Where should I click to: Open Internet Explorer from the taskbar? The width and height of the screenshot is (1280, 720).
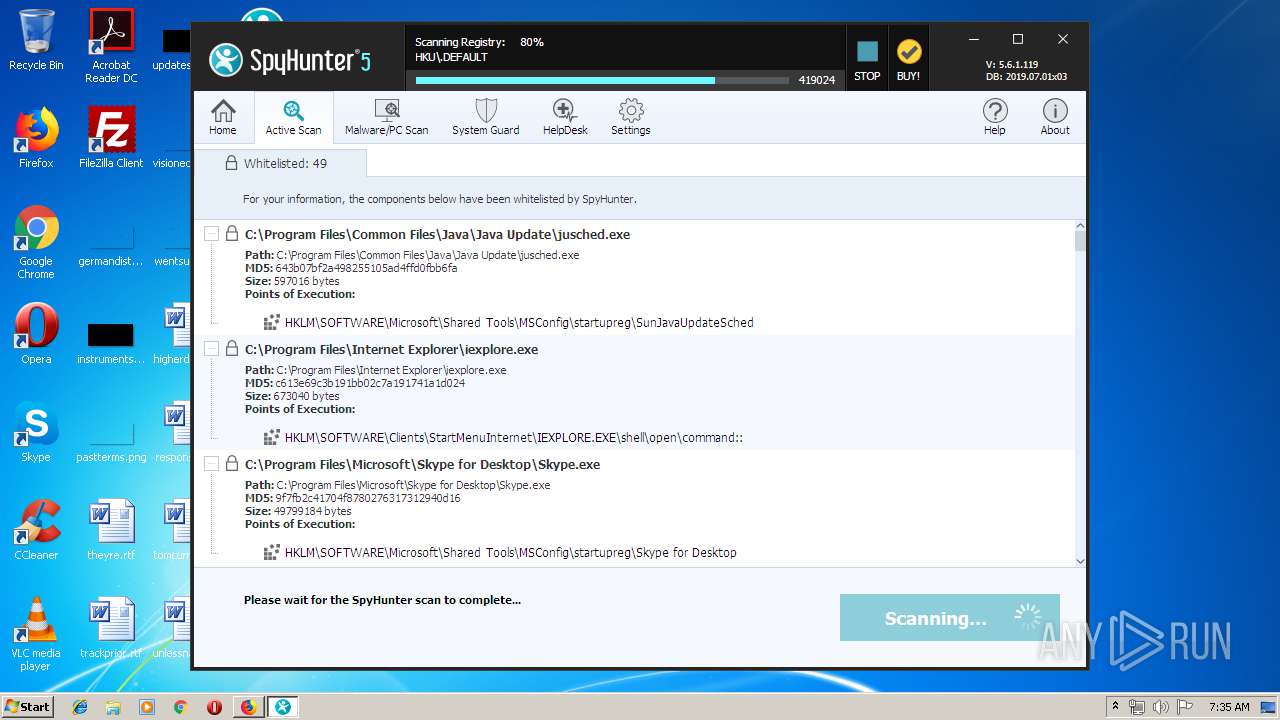pyautogui.click(x=80, y=707)
